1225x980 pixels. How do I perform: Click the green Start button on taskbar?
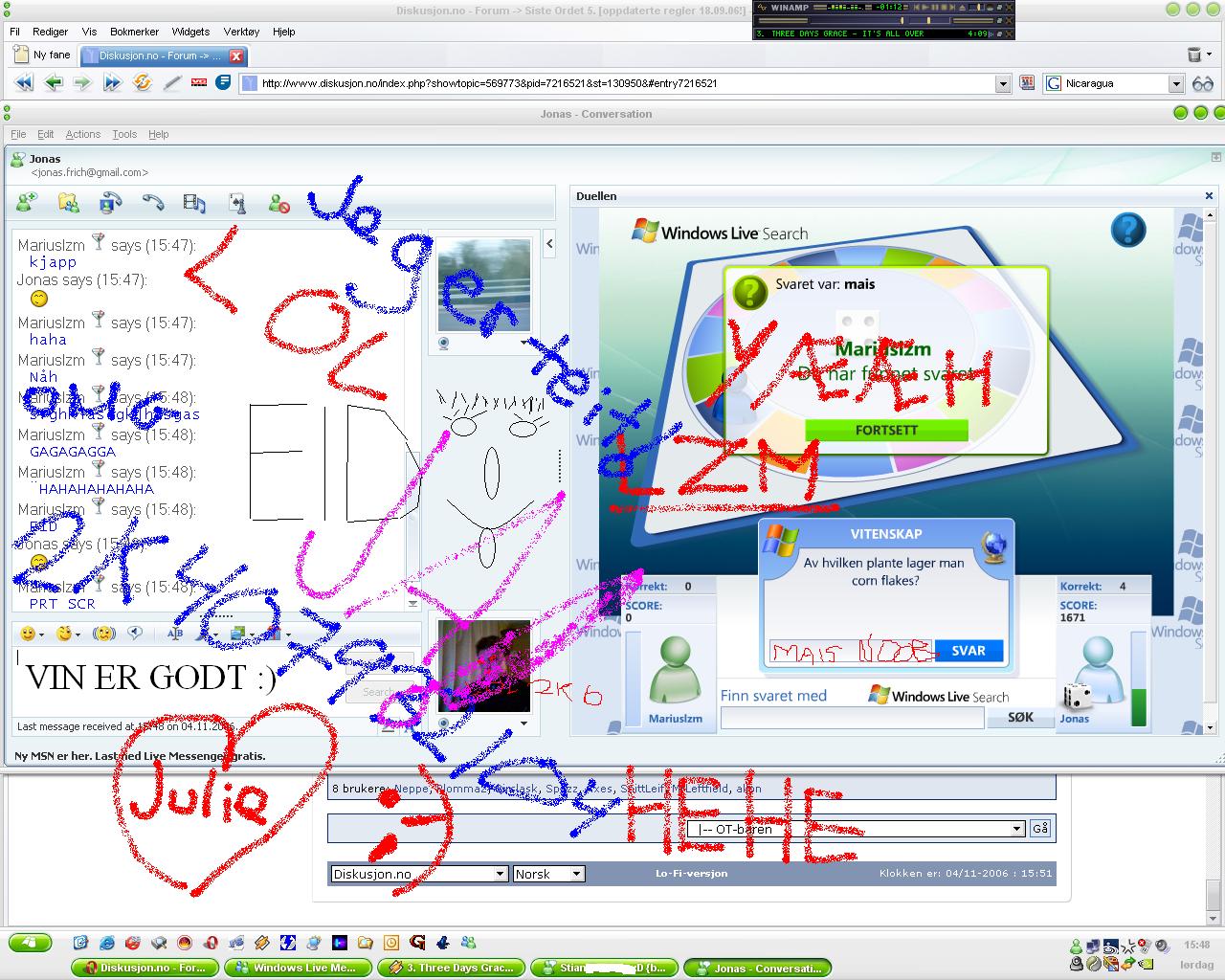31,944
